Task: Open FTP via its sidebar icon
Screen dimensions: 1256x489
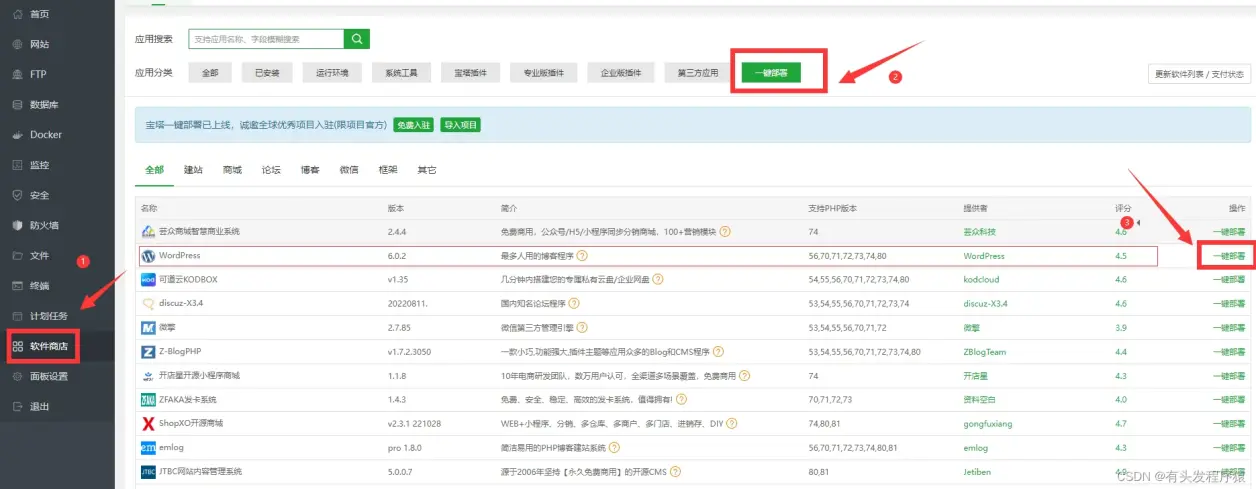Action: pos(17,74)
